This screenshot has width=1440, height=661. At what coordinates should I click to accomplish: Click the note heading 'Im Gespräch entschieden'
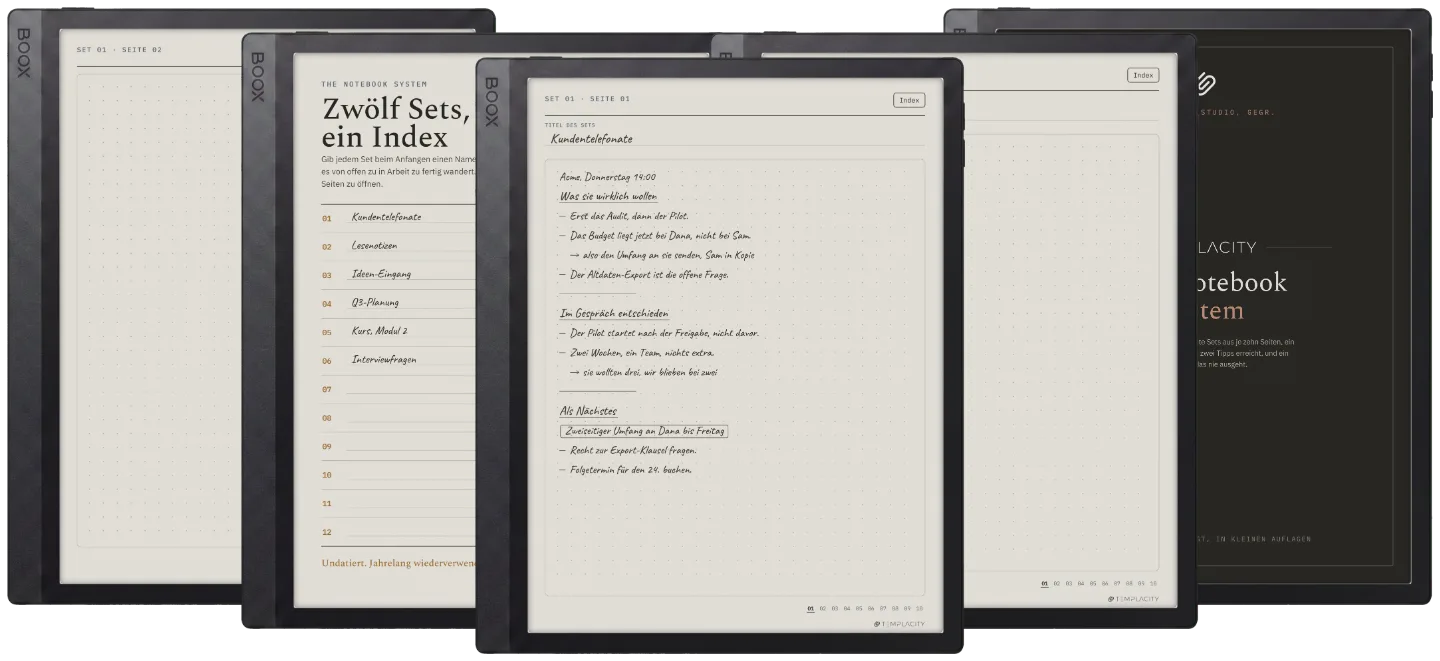614,314
